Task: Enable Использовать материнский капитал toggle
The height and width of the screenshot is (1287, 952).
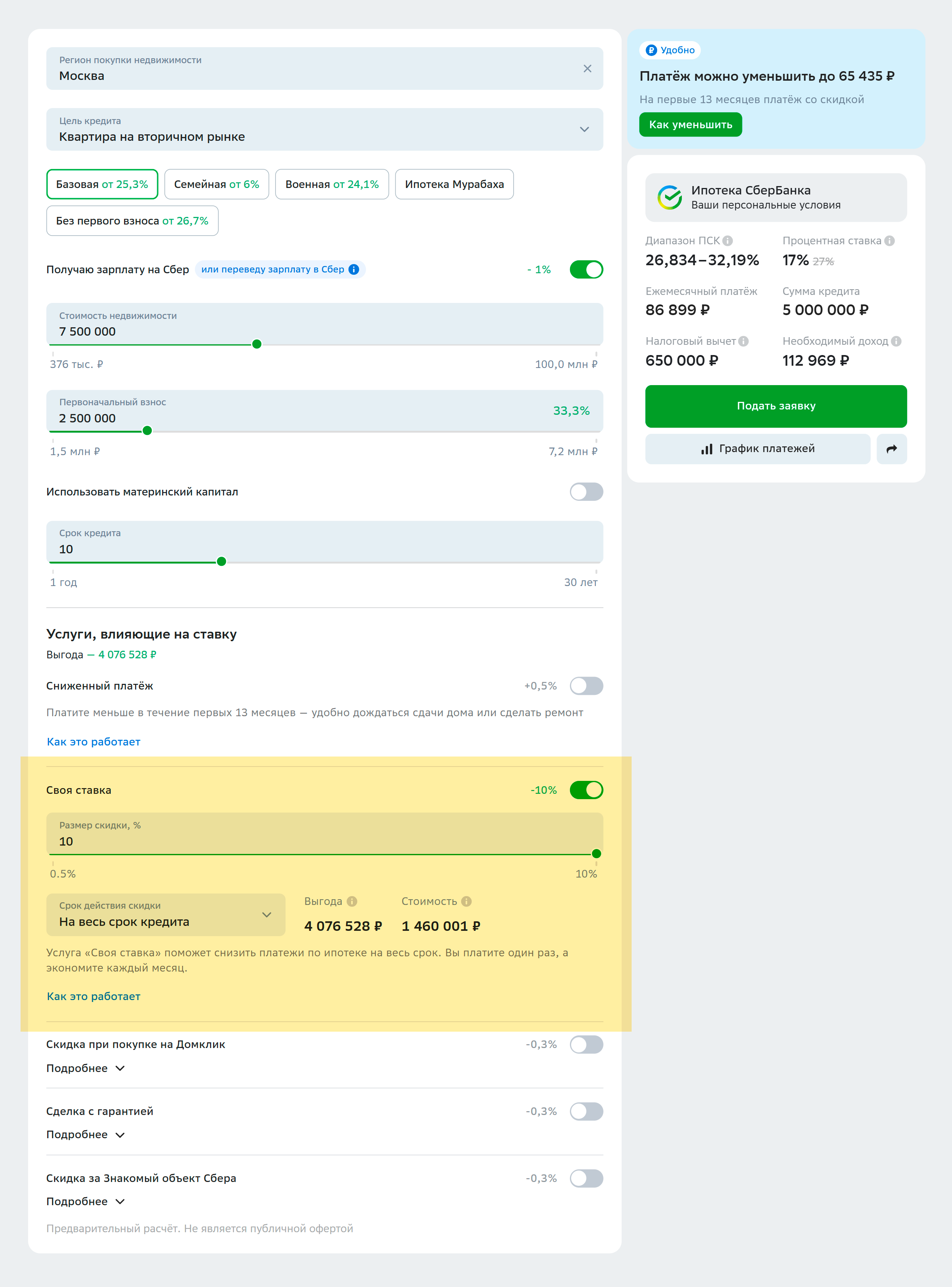Action: pyautogui.click(x=586, y=492)
